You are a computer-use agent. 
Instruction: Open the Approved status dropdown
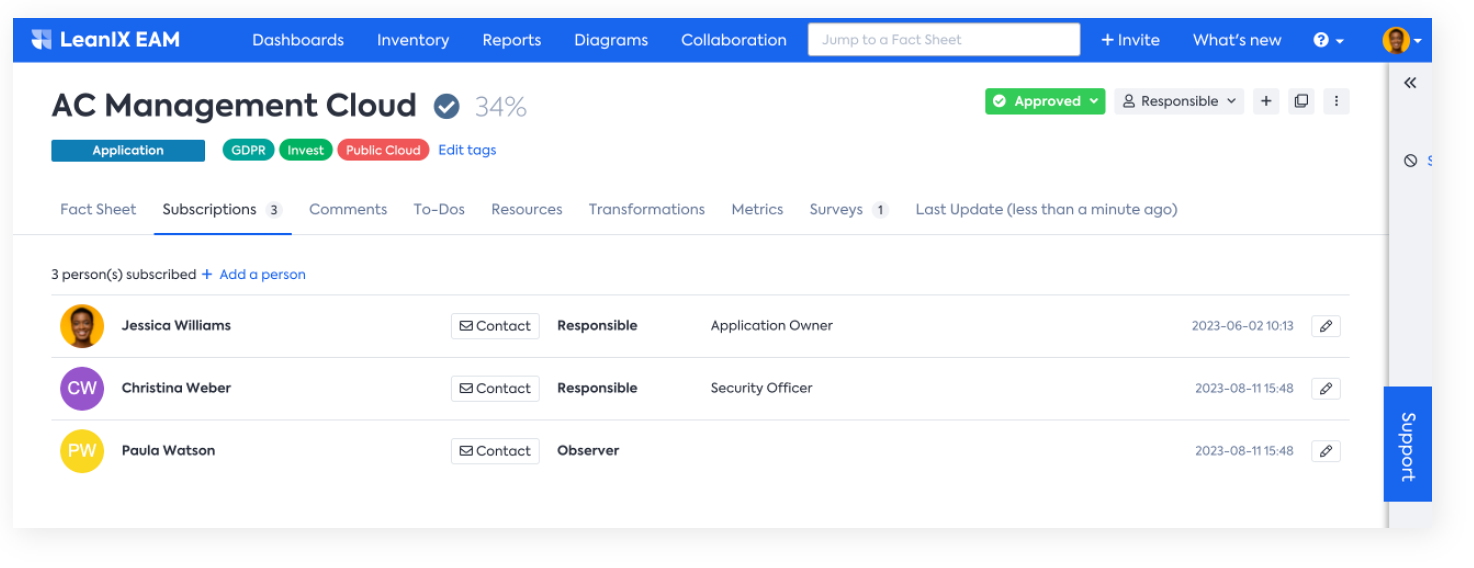click(1045, 101)
